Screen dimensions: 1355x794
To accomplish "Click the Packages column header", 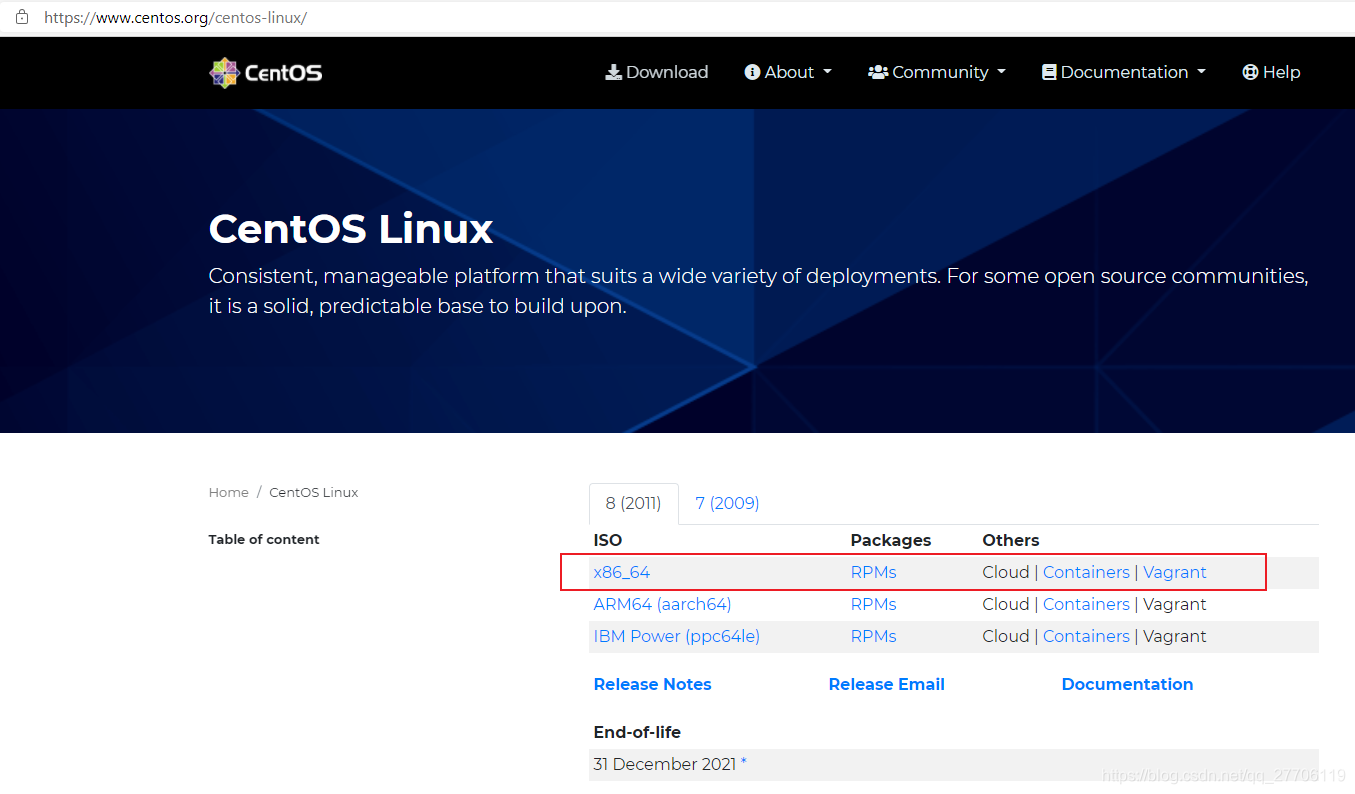I will click(890, 540).
